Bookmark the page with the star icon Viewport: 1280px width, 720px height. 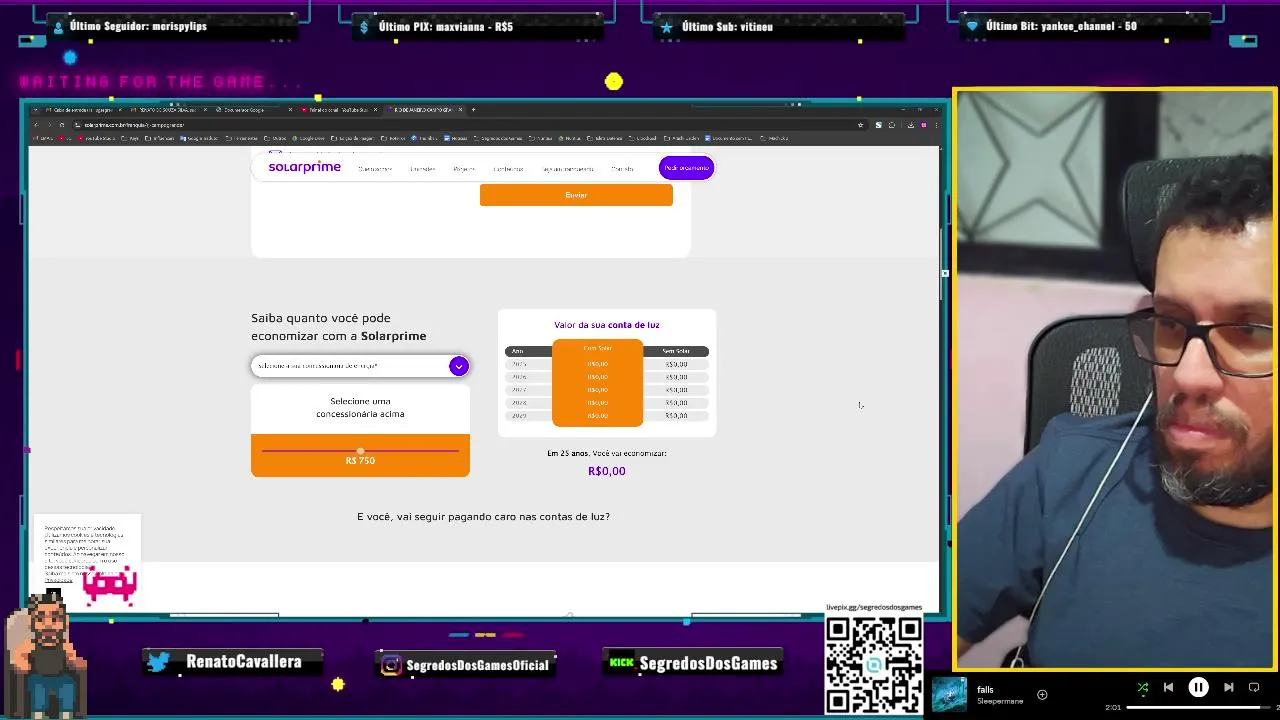860,125
